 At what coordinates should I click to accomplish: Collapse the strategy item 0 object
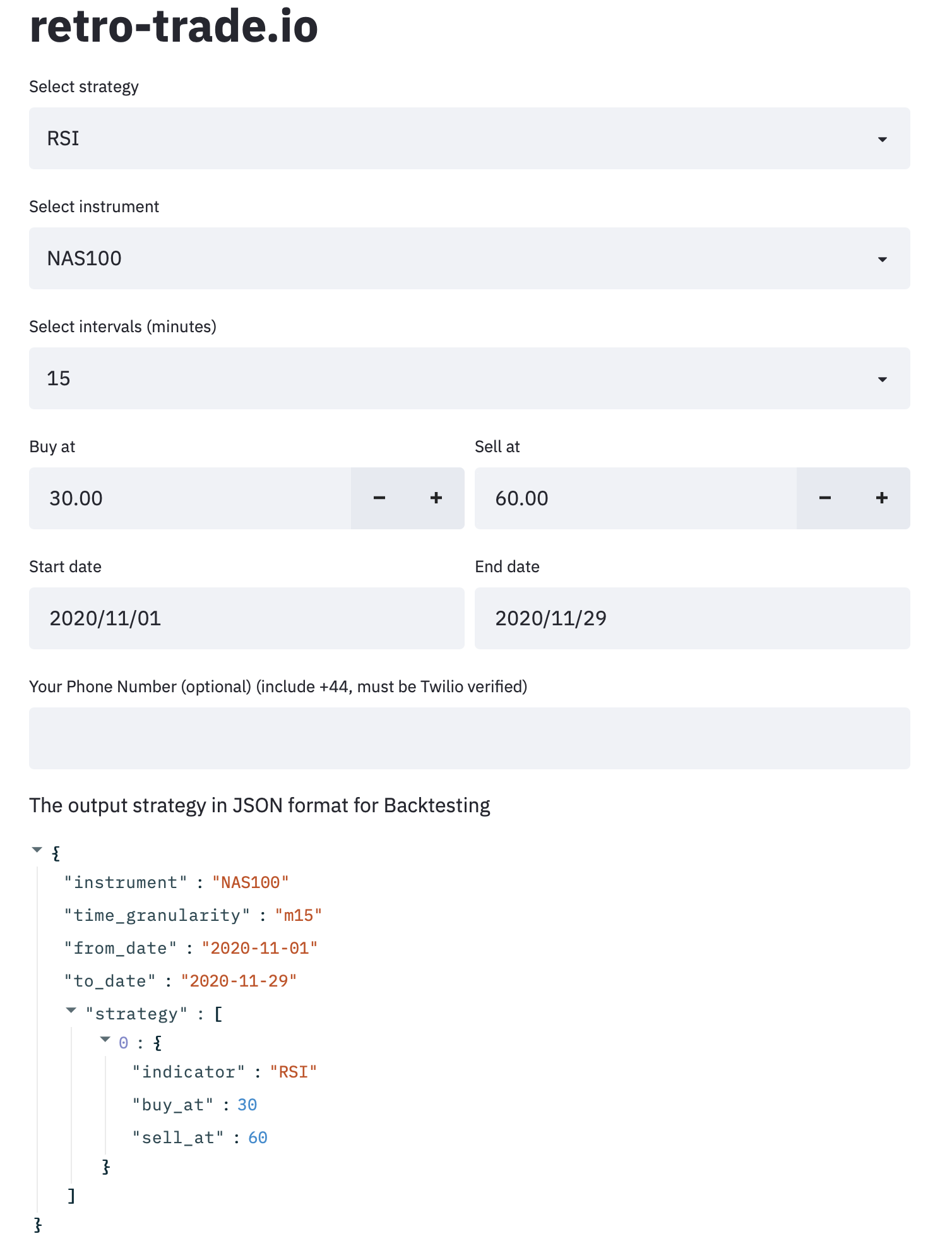pos(105,1040)
